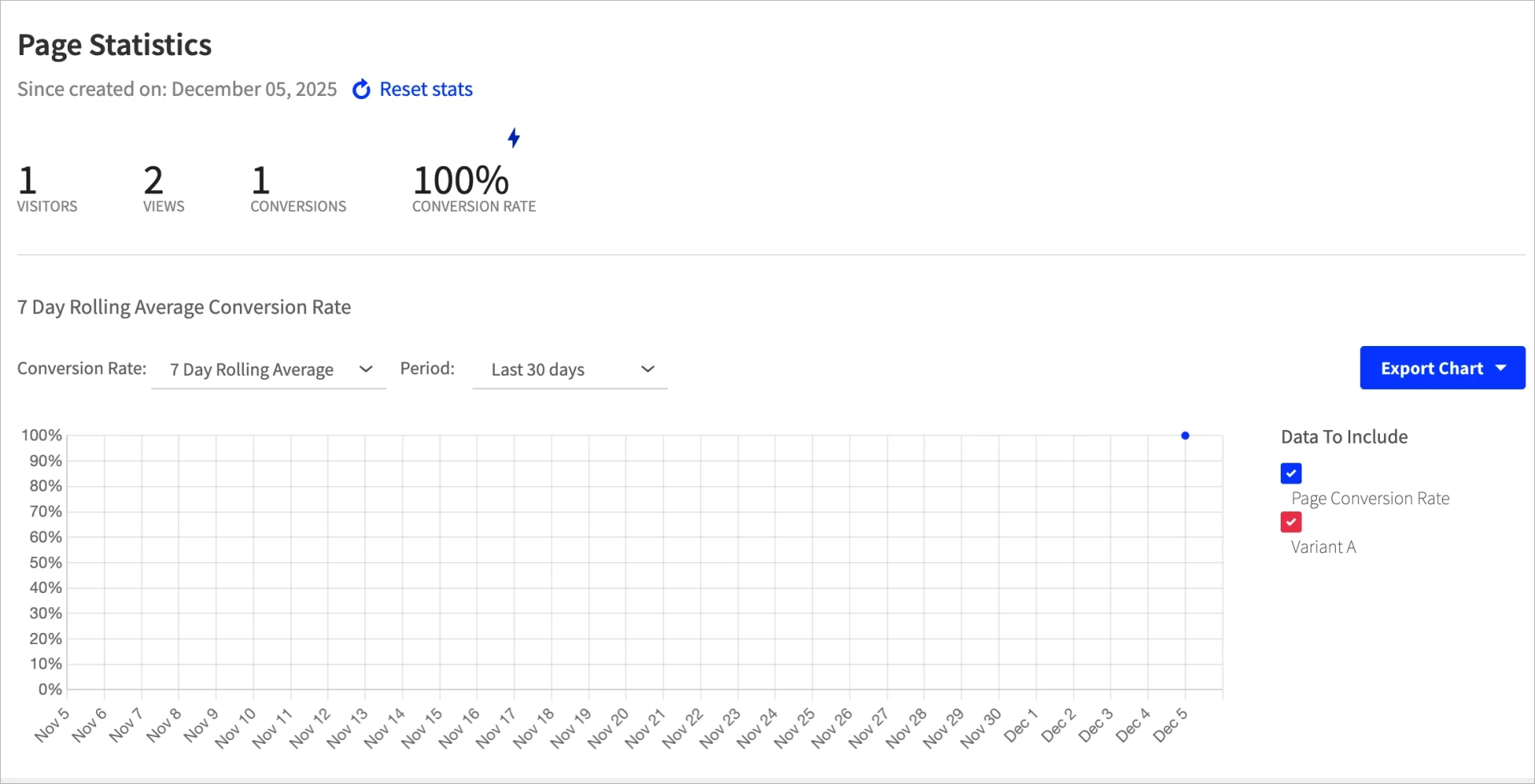This screenshot has height=784, width=1535.
Task: Click the lightning bolt icon above conversion rate
Action: pos(514,137)
